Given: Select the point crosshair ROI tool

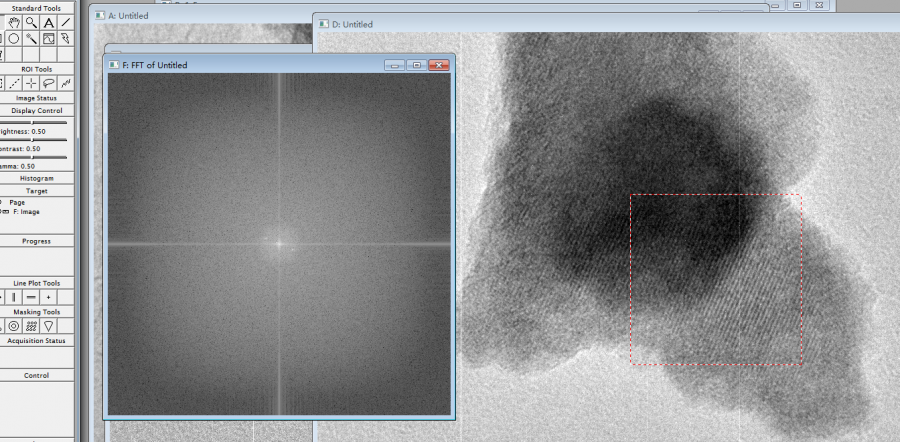Looking at the screenshot, I should coord(32,83).
